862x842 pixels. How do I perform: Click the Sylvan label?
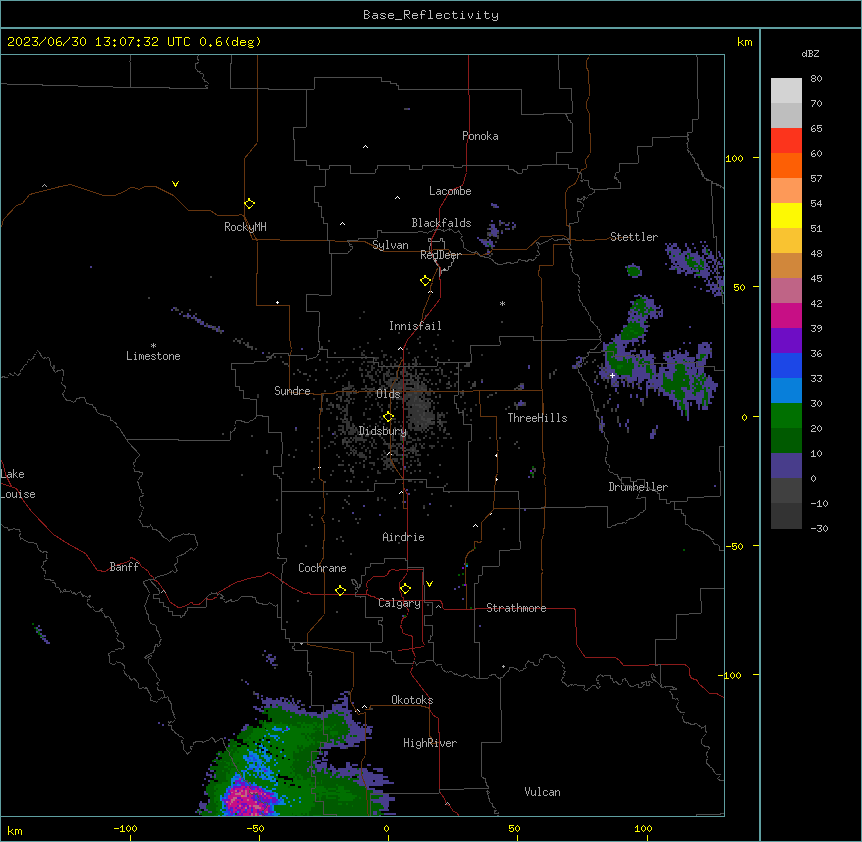(390, 245)
